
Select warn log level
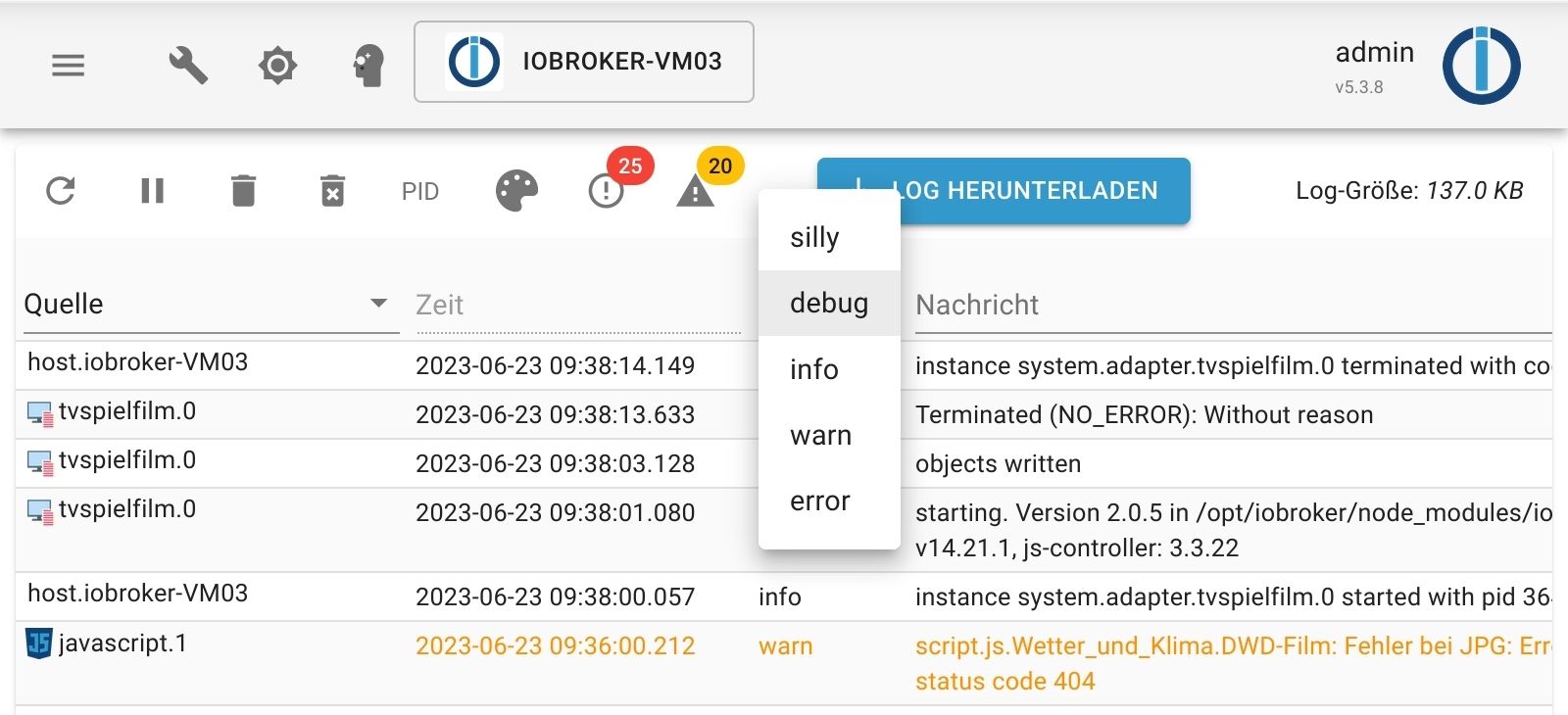tap(829, 435)
